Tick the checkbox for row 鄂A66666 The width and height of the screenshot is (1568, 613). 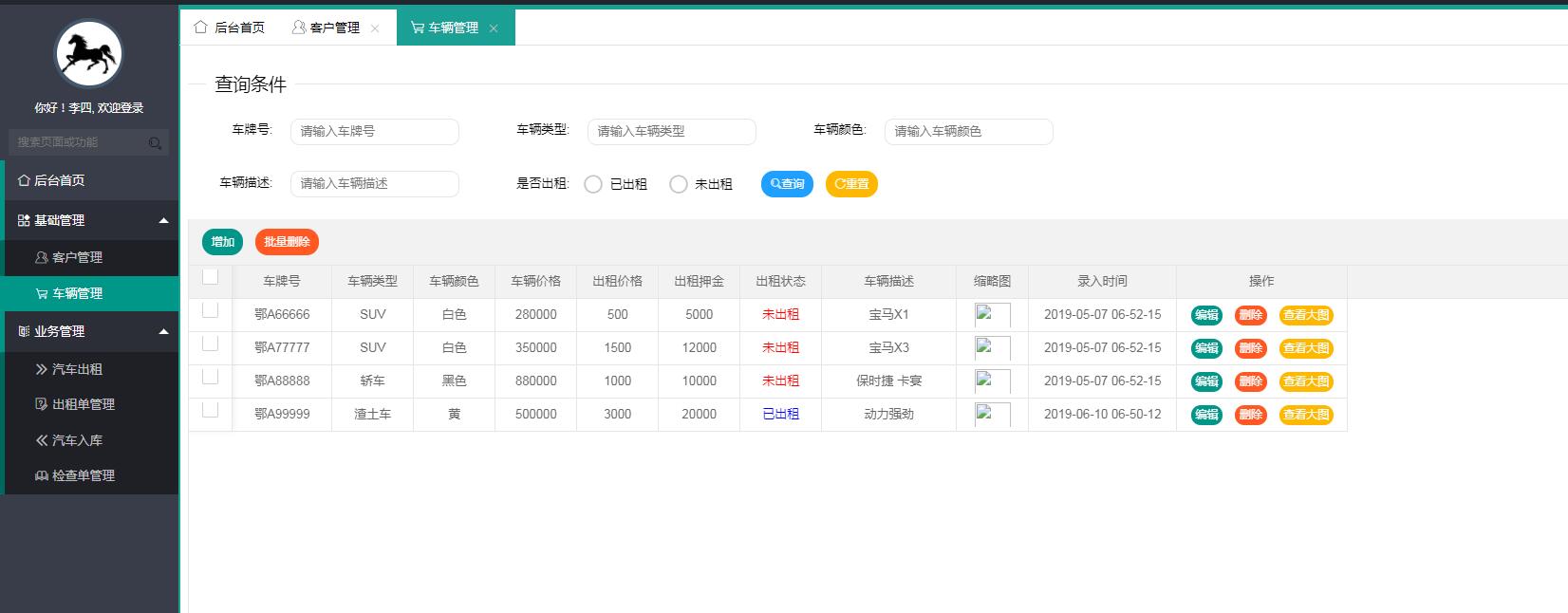click(211, 310)
